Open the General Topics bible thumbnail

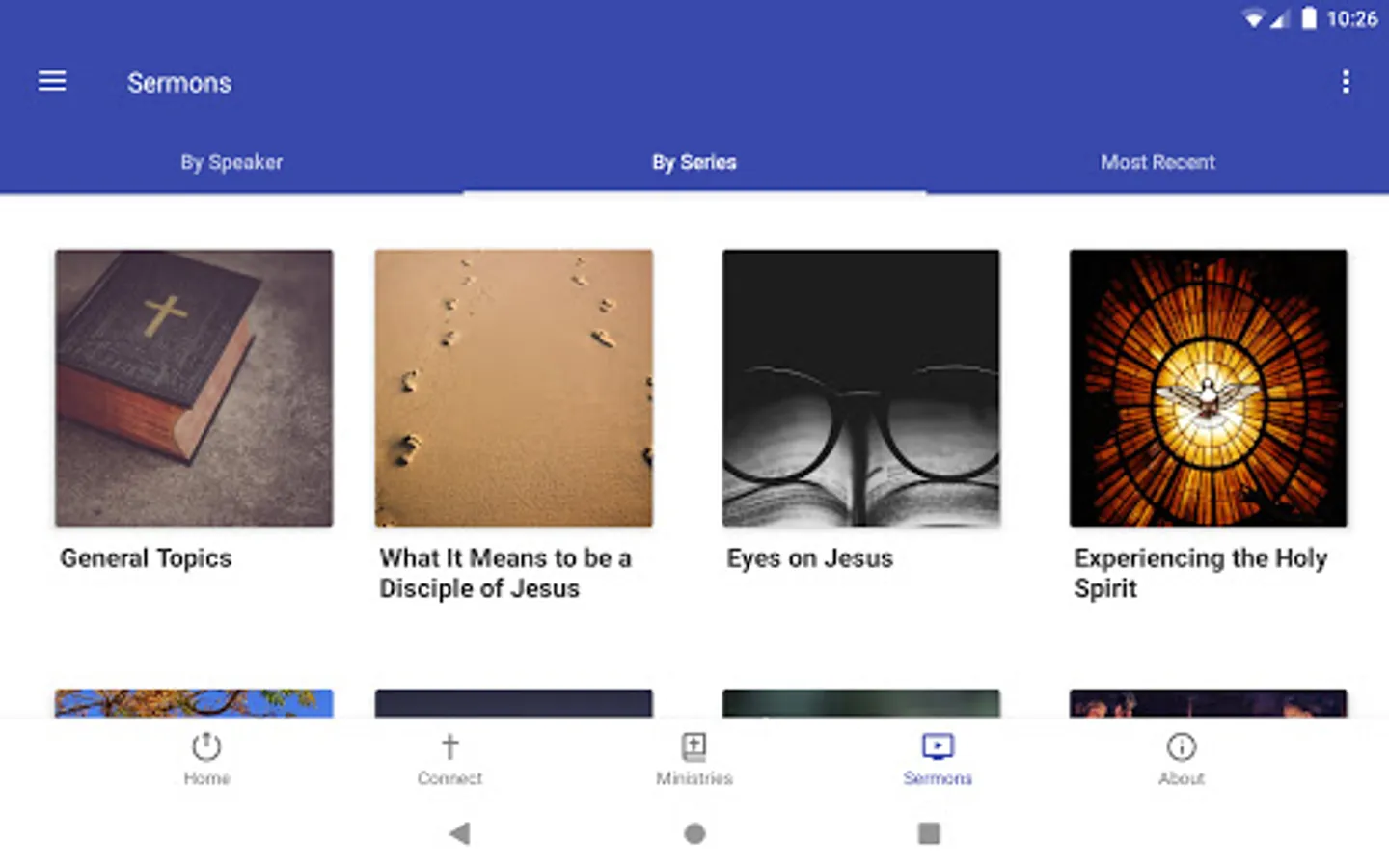pos(194,388)
